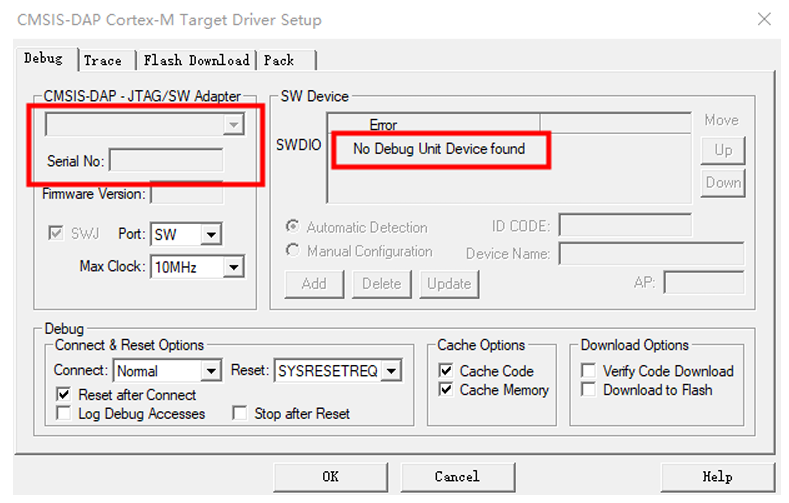Enable Stop after Reset

[240, 413]
